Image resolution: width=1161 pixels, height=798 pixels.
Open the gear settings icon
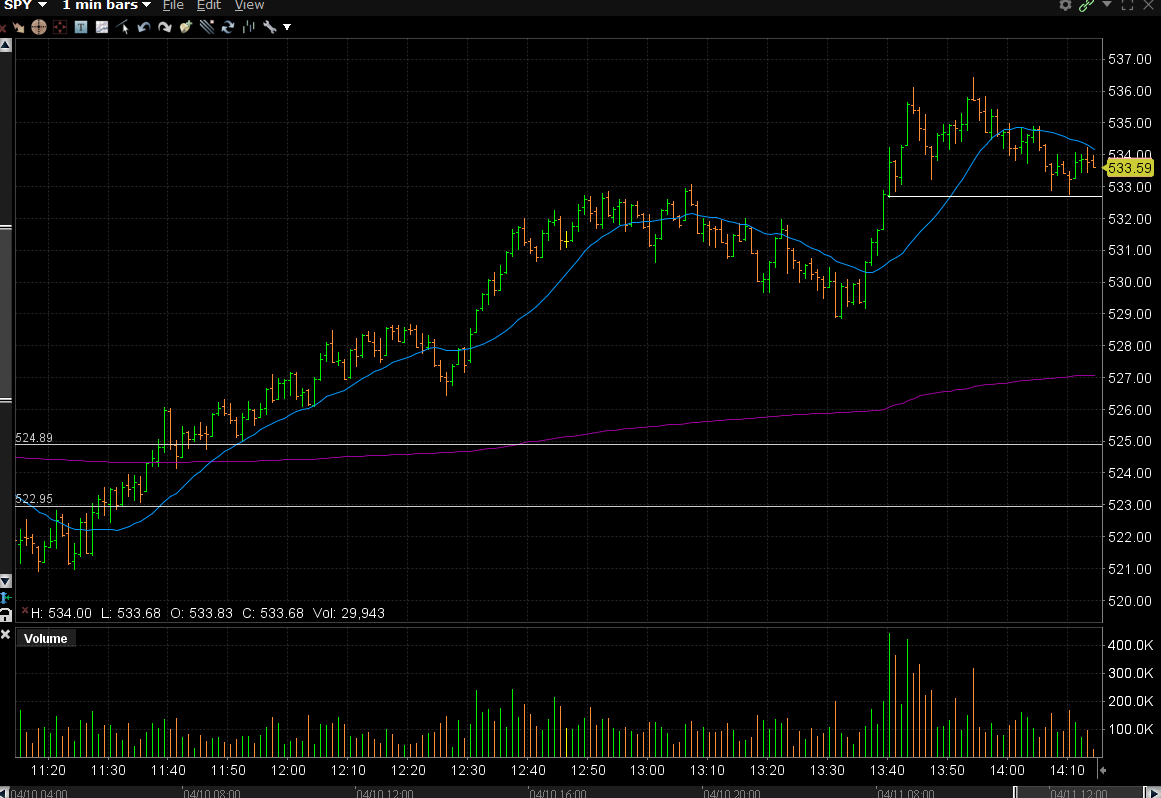[x=1065, y=5]
